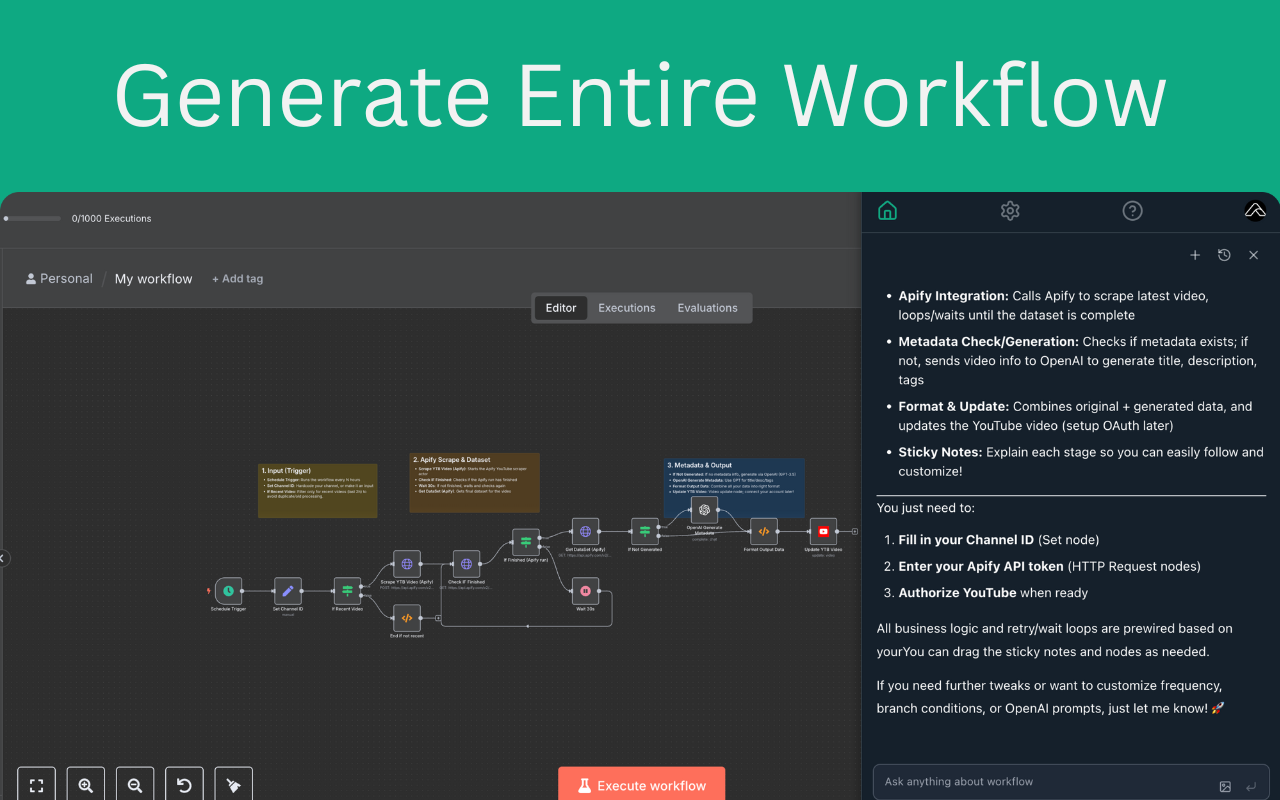Click the executions usage progress bar
The width and height of the screenshot is (1280, 800).
(32, 218)
